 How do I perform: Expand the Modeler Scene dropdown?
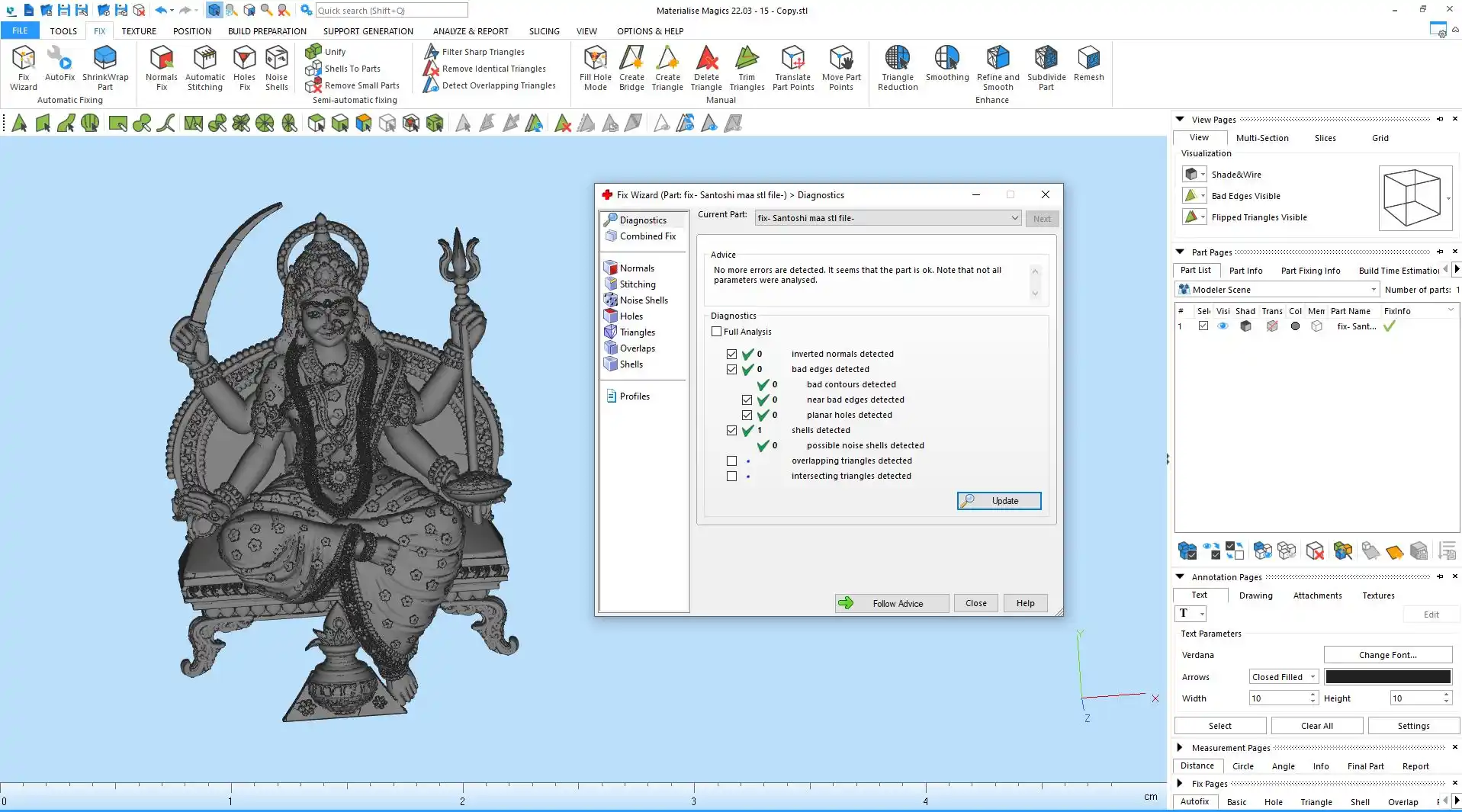pyautogui.click(x=1278, y=290)
